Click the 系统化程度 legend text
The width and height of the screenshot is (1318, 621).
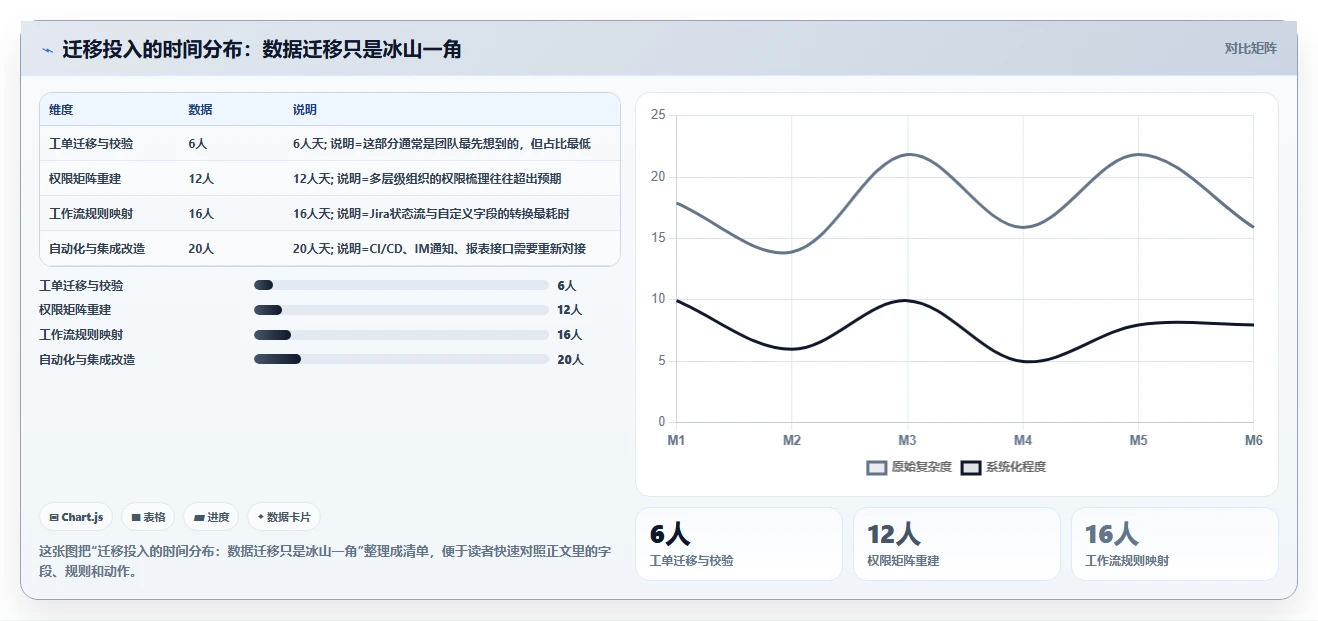tap(1016, 467)
